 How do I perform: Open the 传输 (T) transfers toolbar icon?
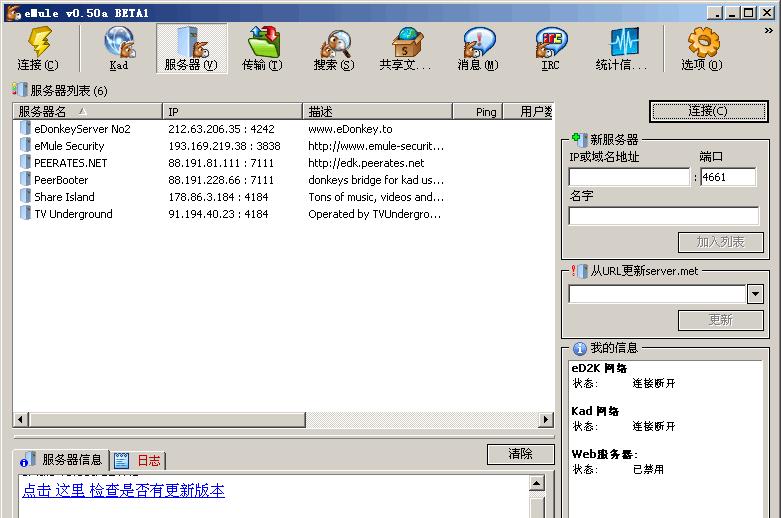(x=263, y=41)
